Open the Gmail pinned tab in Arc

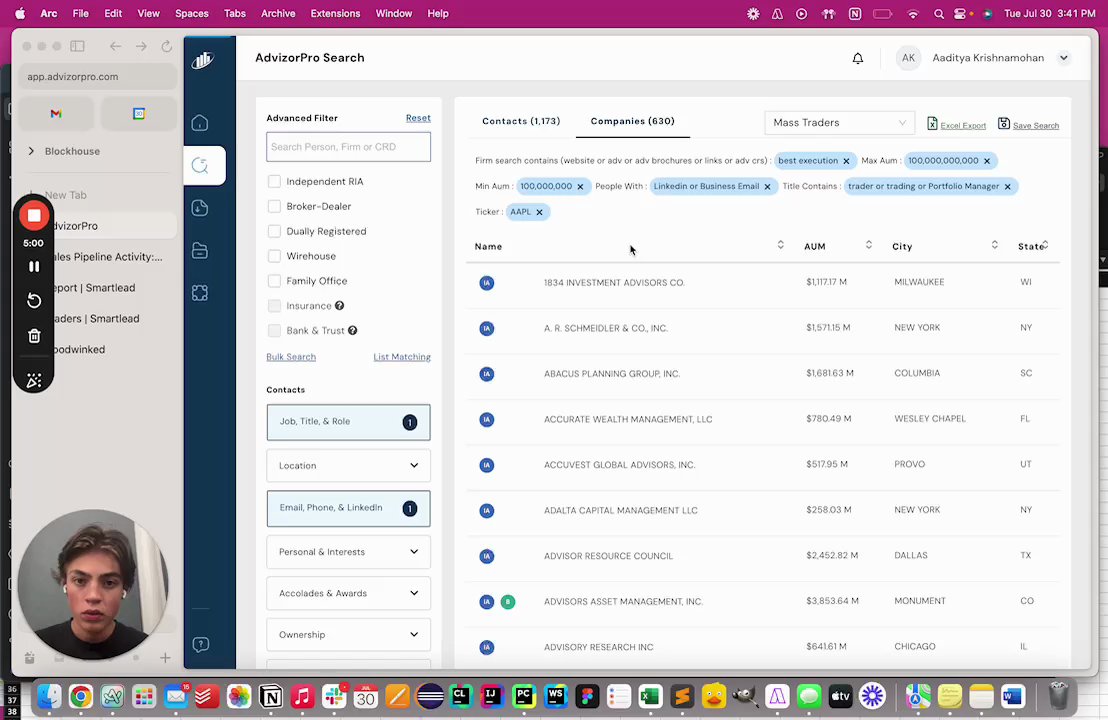56,114
